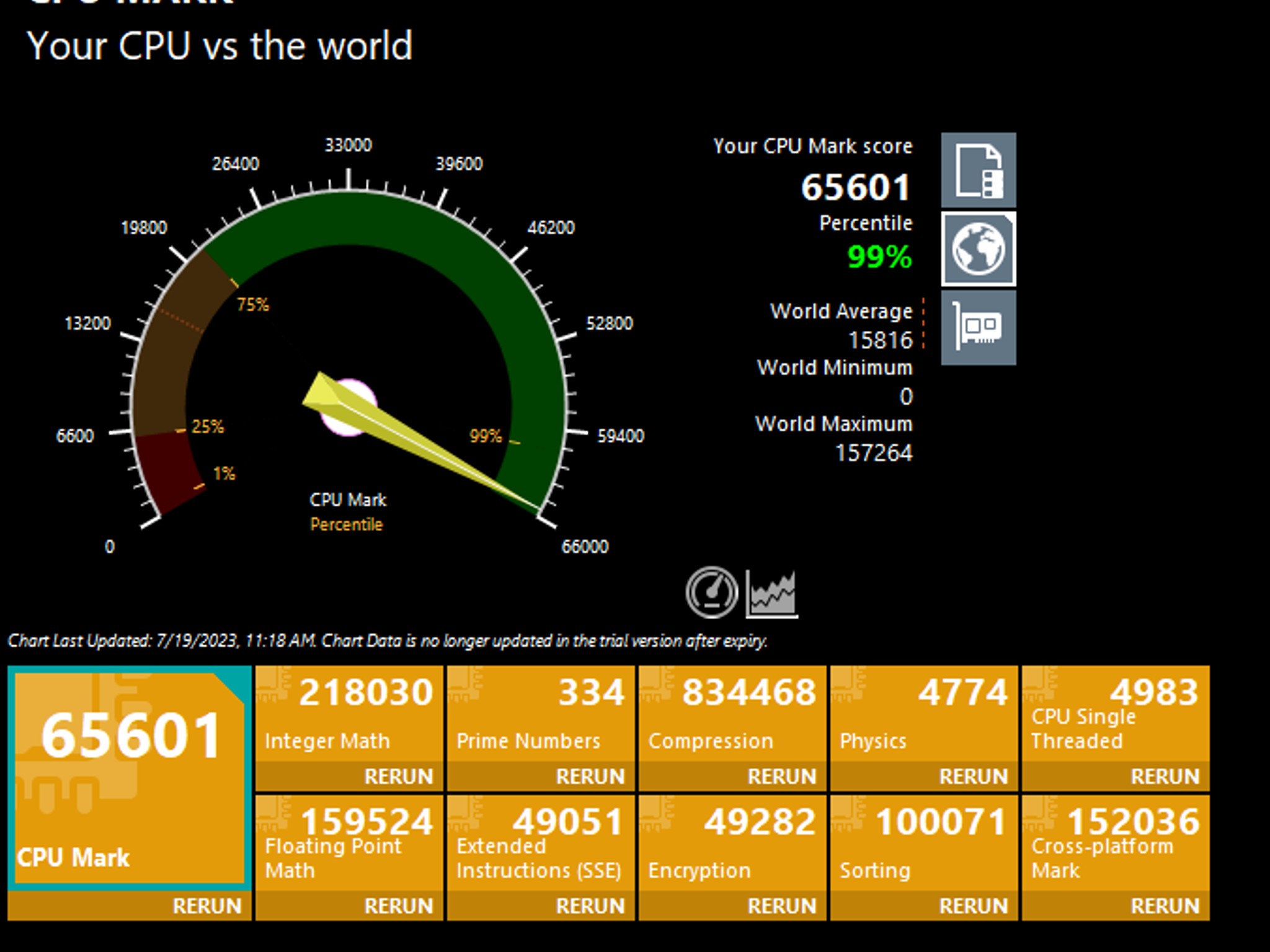Switch to the gauge speedometer view icon
The height and width of the screenshot is (952, 1270).
point(712,593)
